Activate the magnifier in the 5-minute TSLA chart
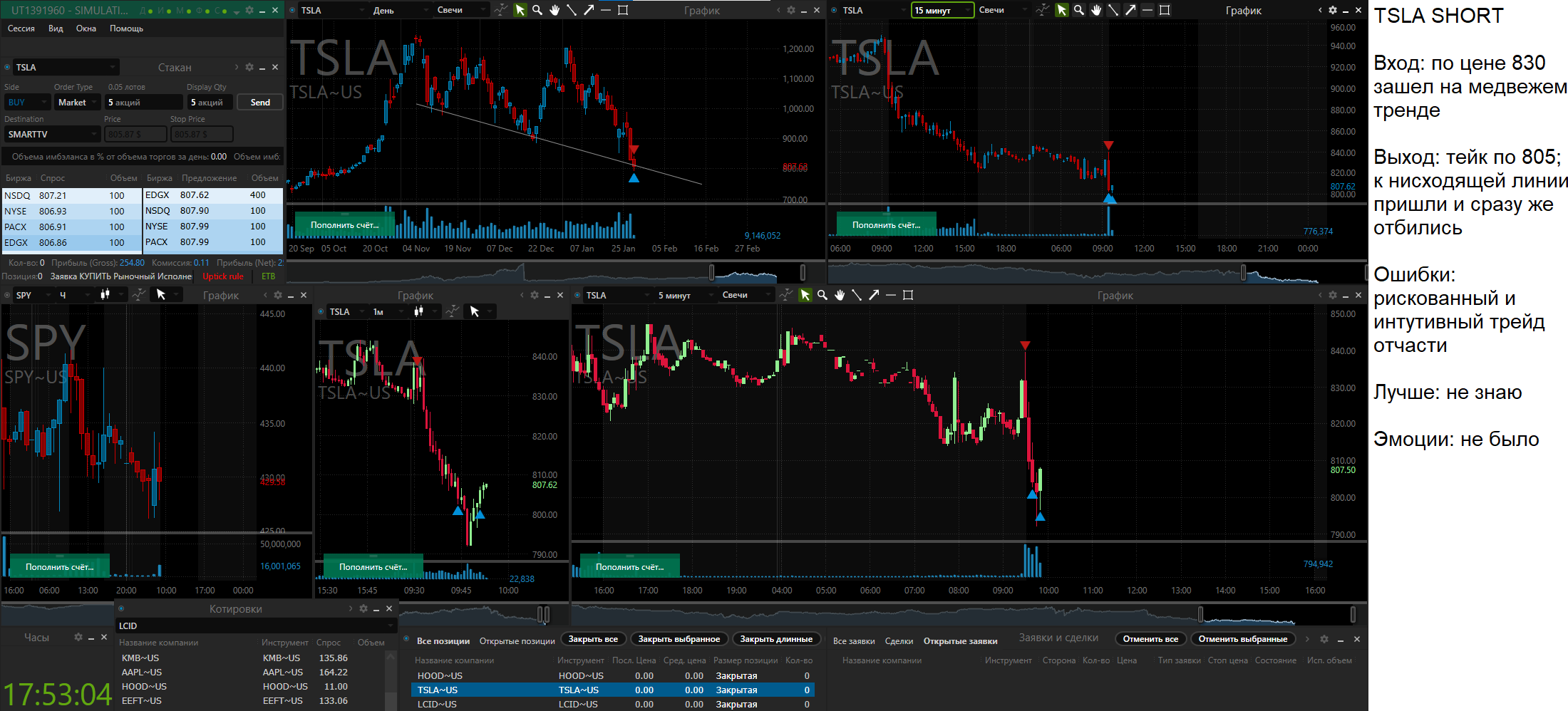 click(x=822, y=295)
